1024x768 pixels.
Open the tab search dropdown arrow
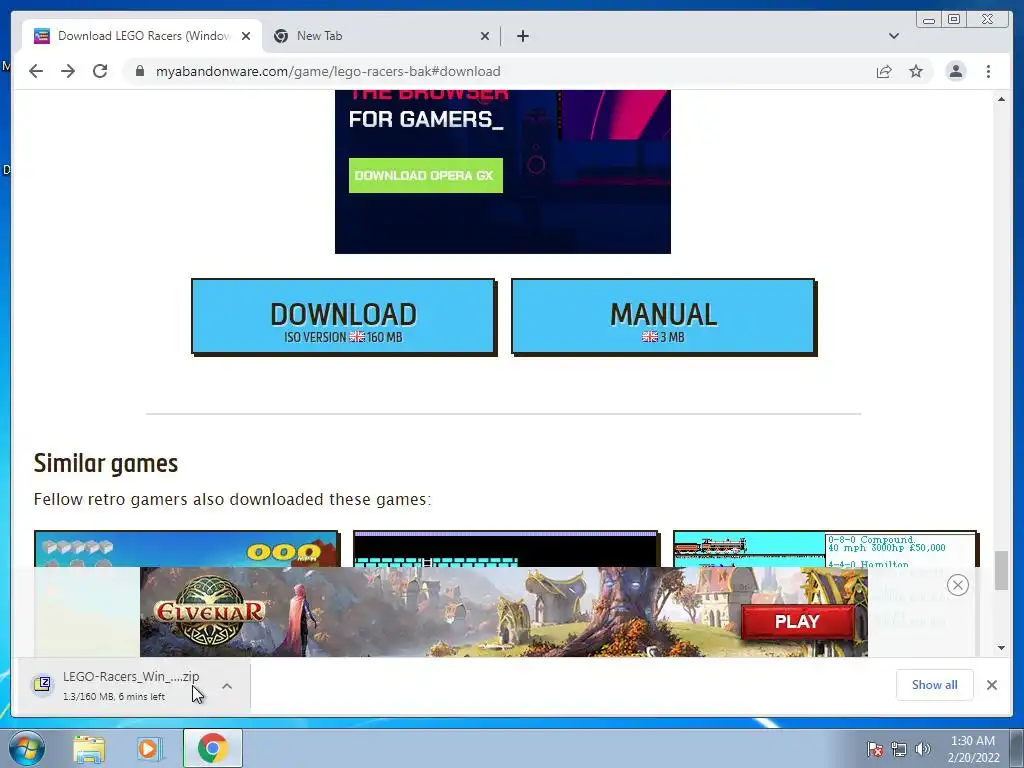[893, 36]
